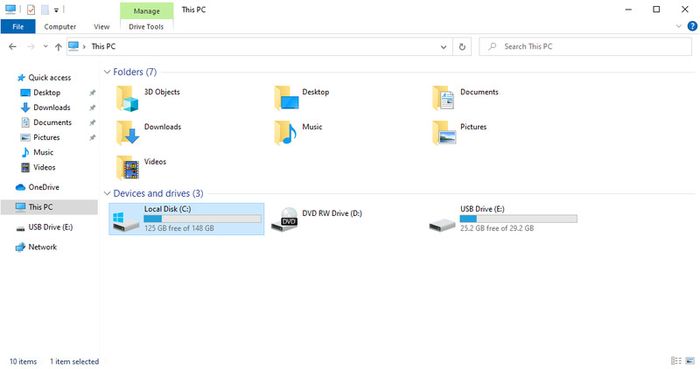Screen dimensions: 700x369
Task: Select USB Drive (E:) in navigation pane
Action: point(50,227)
